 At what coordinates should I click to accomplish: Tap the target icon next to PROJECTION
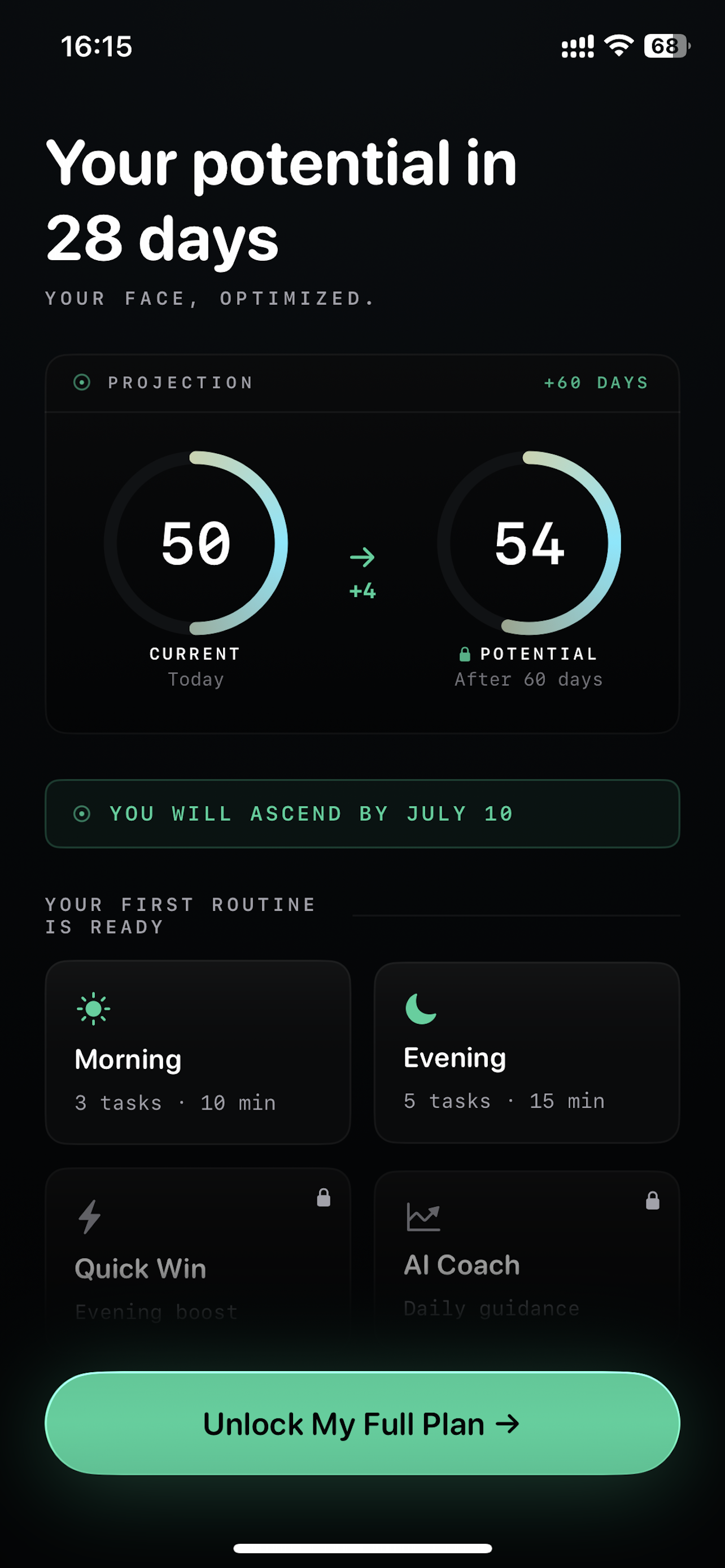(x=81, y=382)
